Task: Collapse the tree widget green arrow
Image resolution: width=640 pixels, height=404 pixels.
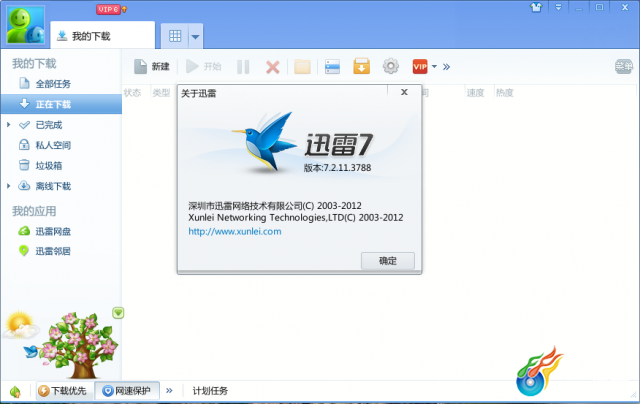Action: (x=118, y=313)
